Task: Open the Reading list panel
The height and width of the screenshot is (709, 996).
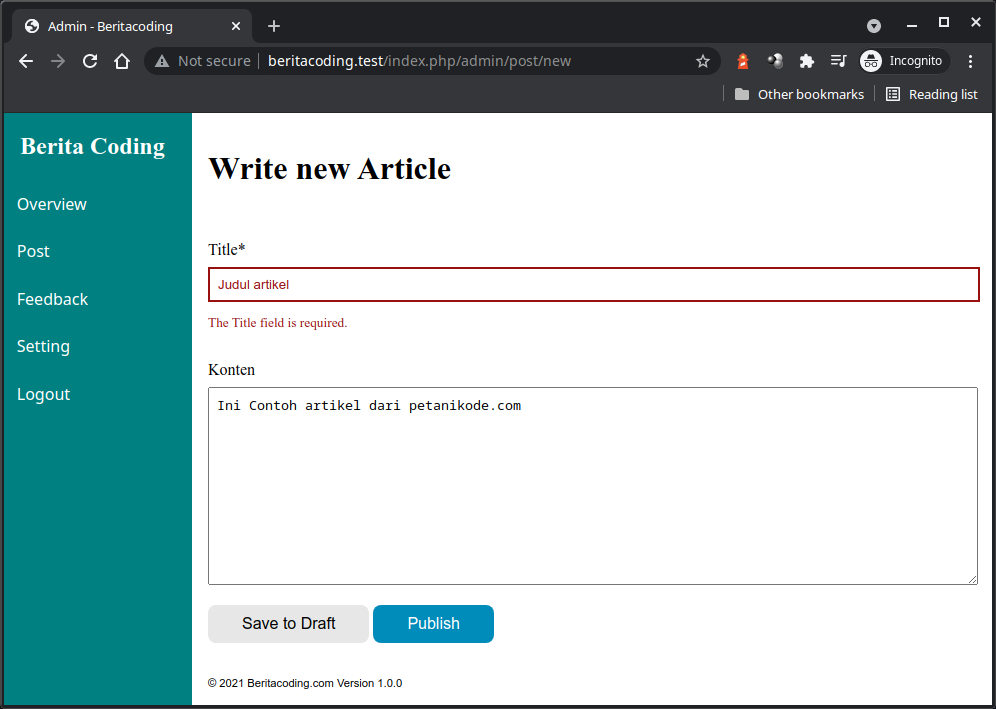Action: 931,94
